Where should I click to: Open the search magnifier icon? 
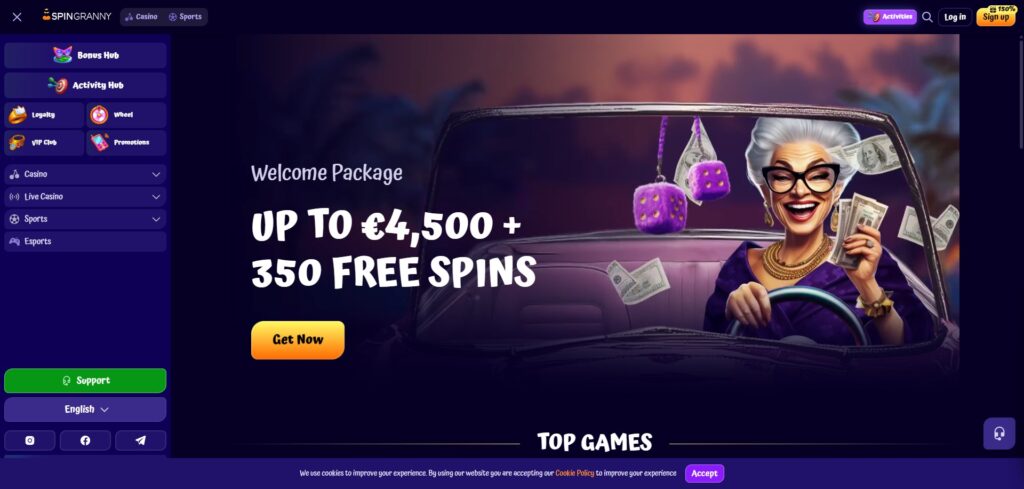pyautogui.click(x=927, y=17)
